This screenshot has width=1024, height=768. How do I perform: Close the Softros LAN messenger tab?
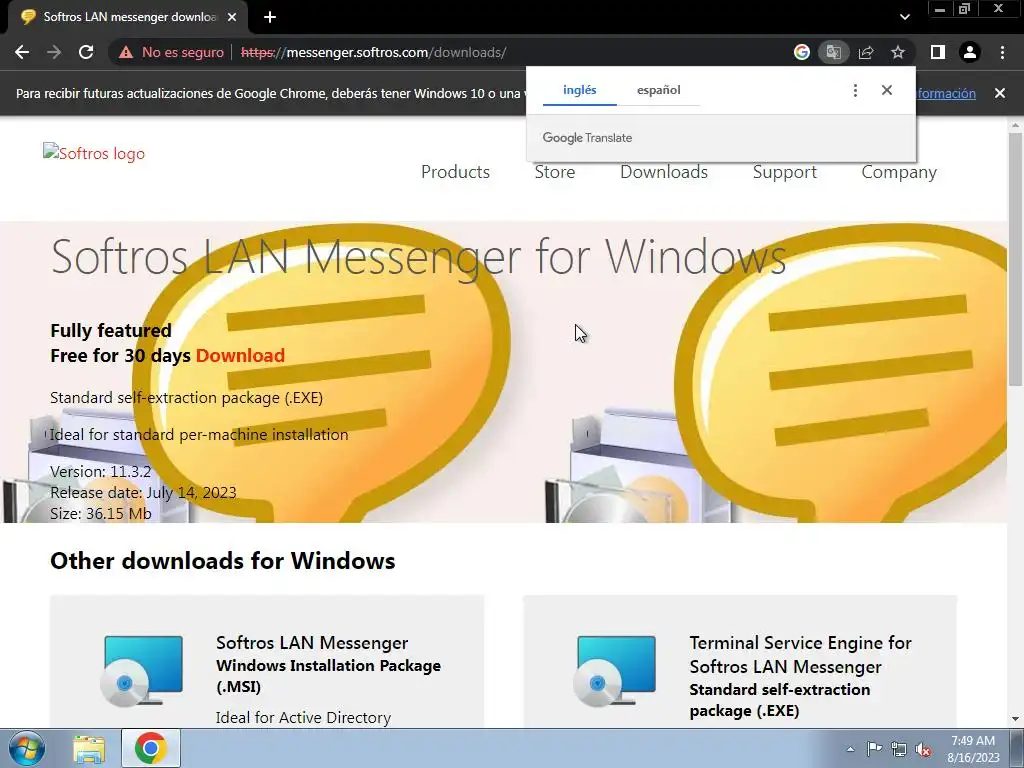[x=232, y=17]
